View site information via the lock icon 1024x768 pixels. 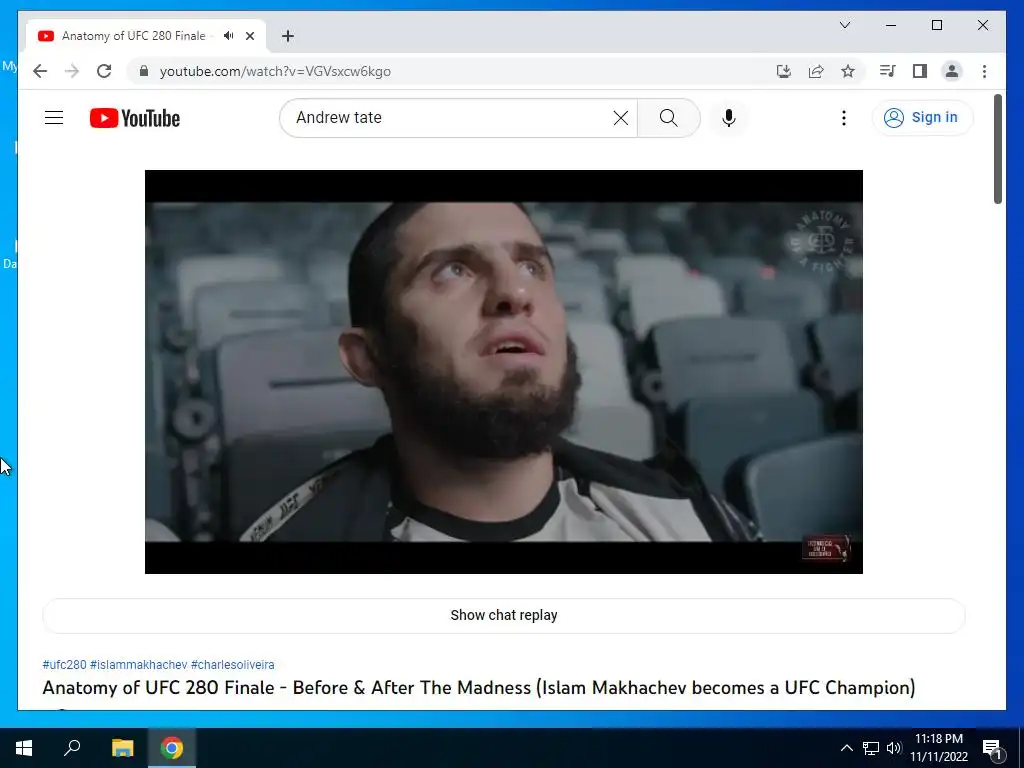(x=144, y=71)
